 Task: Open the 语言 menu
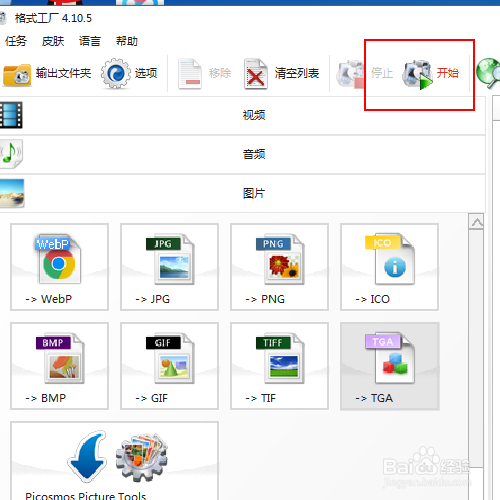pyautogui.click(x=90, y=41)
